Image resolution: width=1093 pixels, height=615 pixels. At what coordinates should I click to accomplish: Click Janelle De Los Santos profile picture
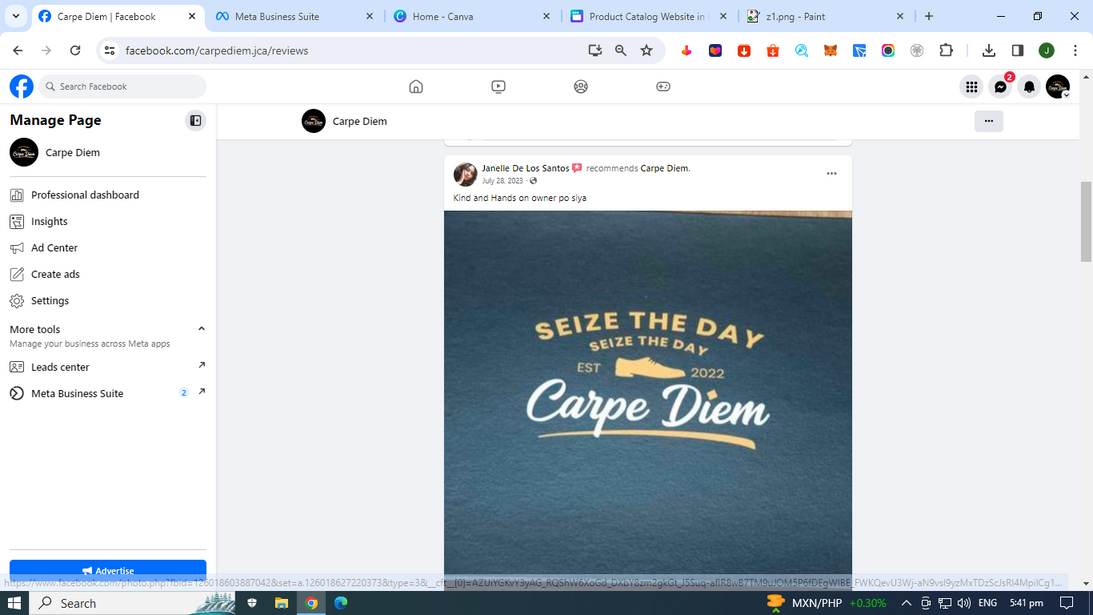pyautogui.click(x=466, y=174)
